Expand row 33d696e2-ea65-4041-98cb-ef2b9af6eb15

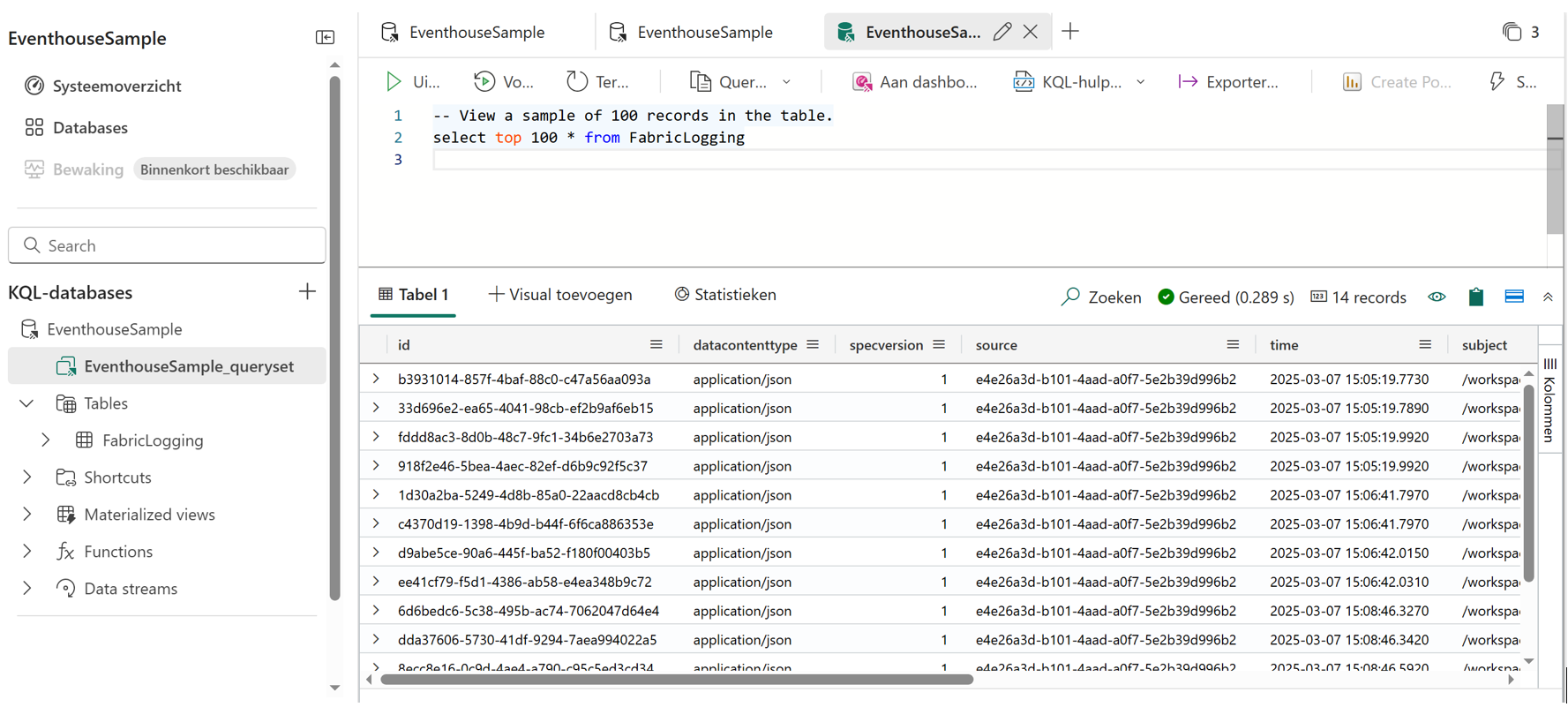(376, 408)
